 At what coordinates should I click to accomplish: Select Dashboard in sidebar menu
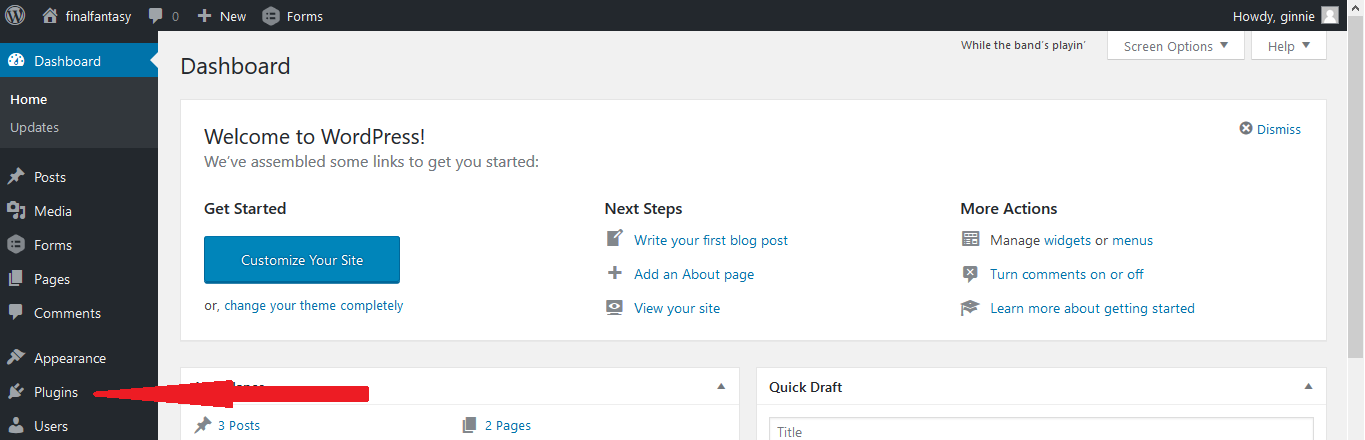point(79,61)
